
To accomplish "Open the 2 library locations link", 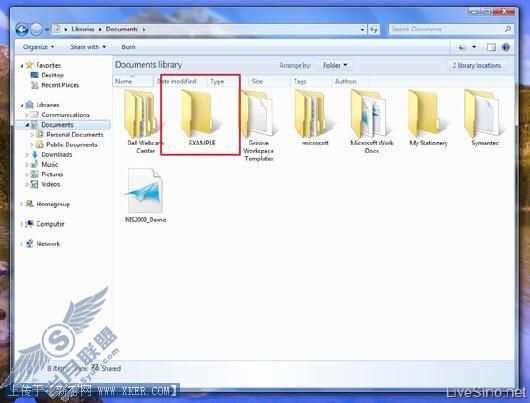I will pos(477,66).
